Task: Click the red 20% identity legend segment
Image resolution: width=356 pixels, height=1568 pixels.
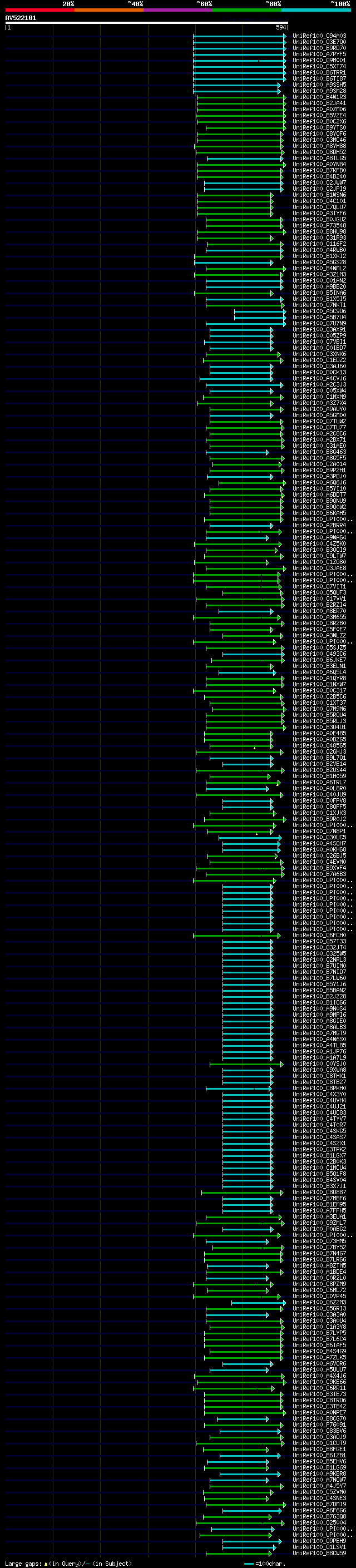Action: [39, 10]
